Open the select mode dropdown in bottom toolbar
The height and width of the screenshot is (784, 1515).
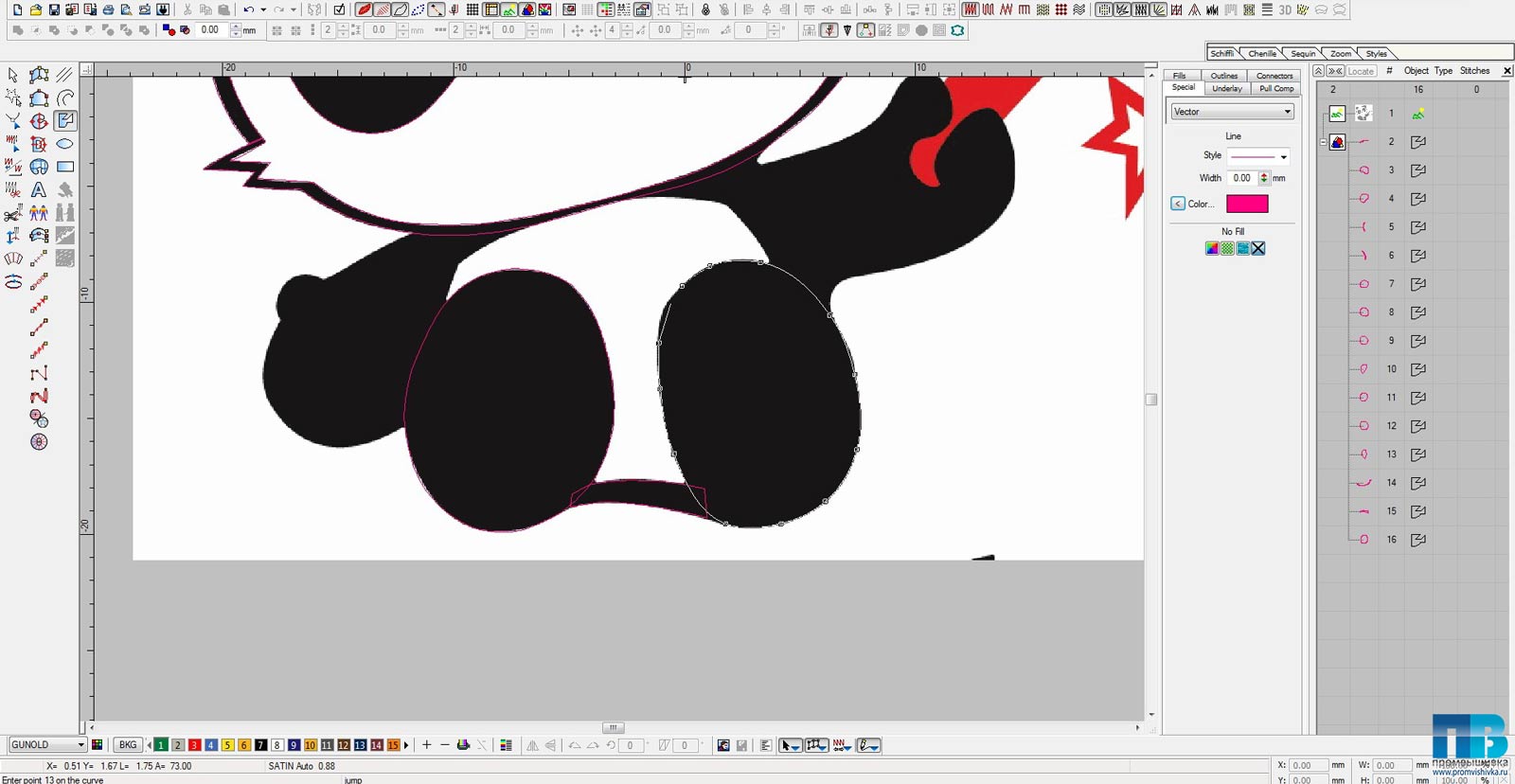coord(790,746)
